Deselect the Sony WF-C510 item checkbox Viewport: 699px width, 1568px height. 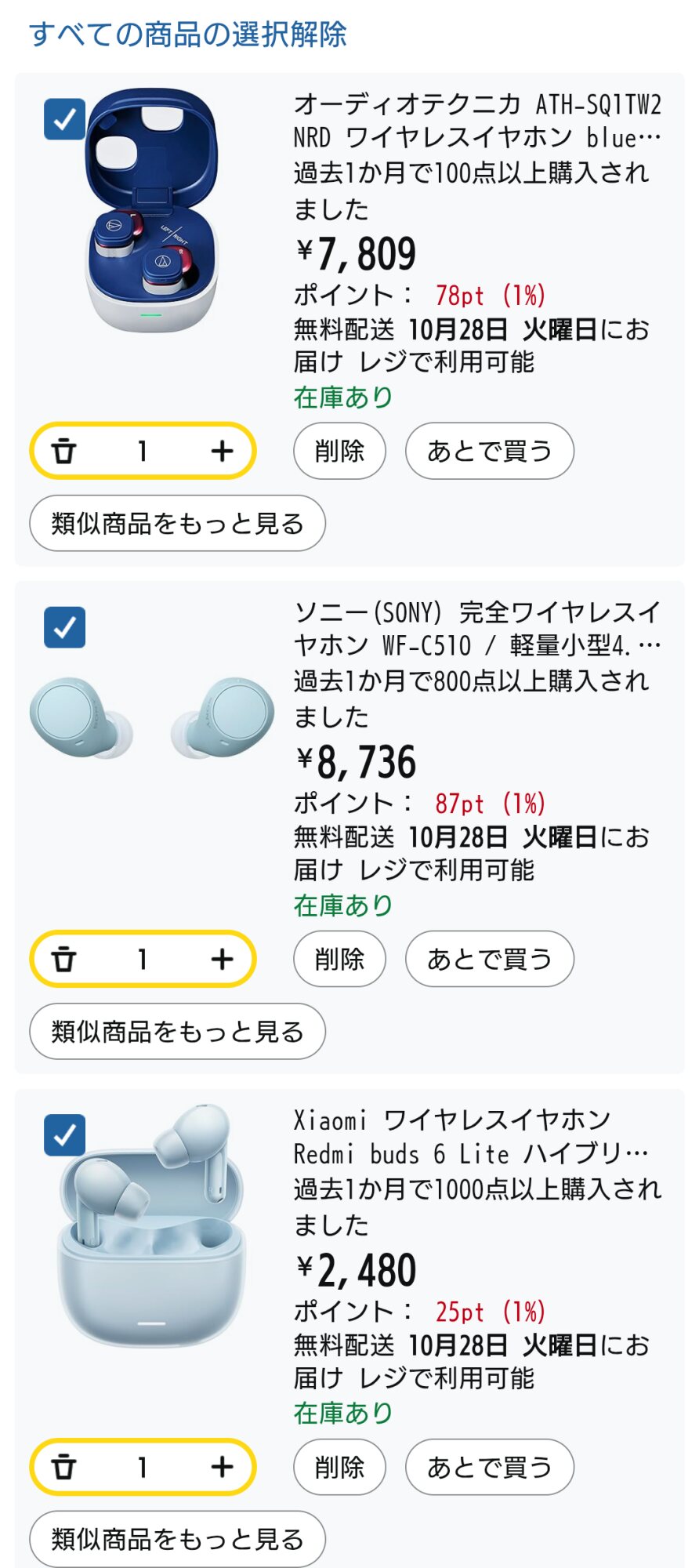tap(64, 627)
